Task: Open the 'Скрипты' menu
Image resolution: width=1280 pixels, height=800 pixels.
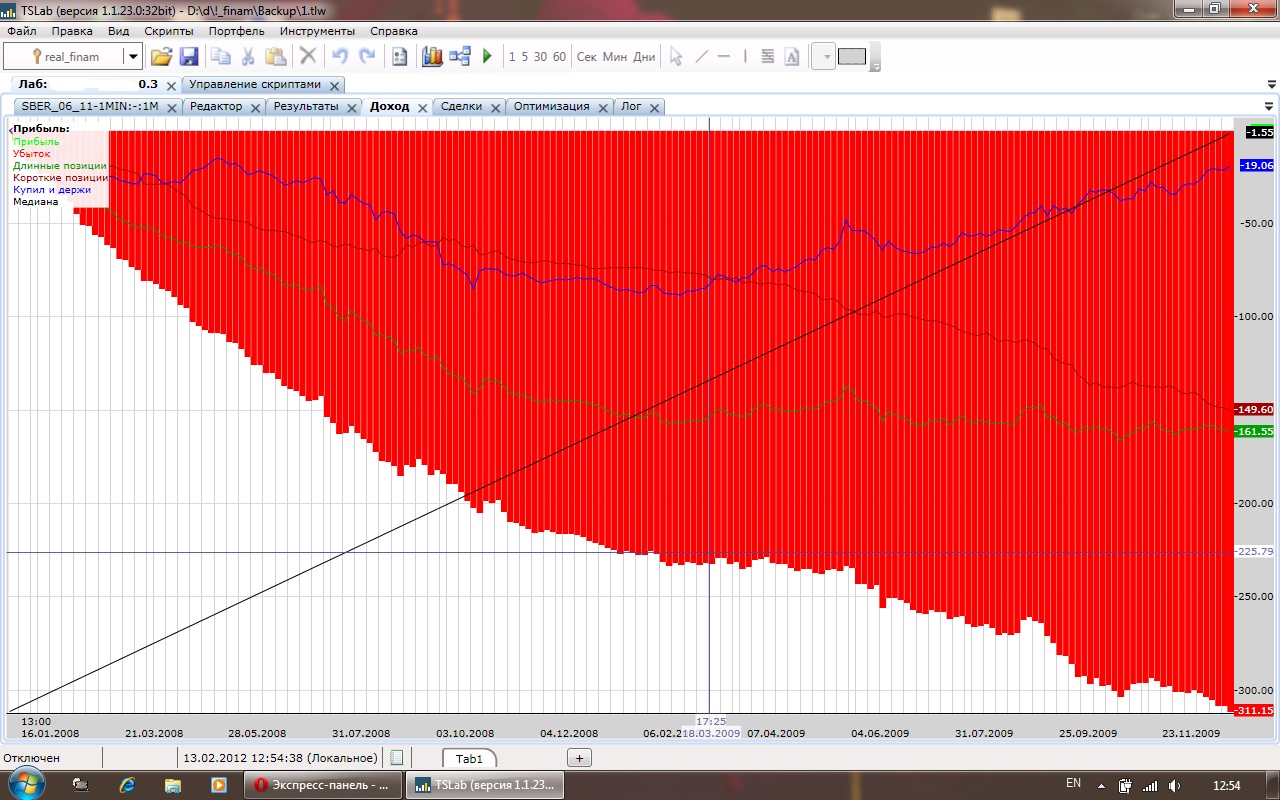Action: [168, 31]
